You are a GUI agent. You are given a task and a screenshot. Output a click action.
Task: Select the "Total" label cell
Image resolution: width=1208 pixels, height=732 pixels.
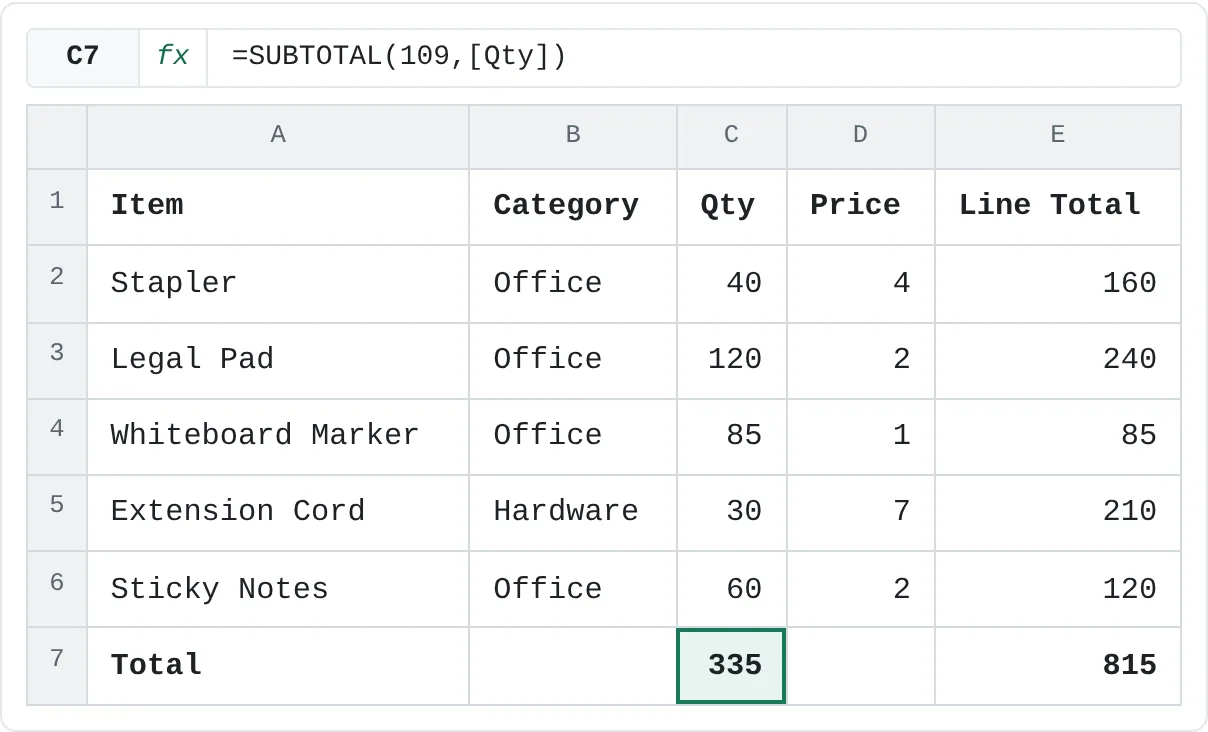(x=278, y=666)
